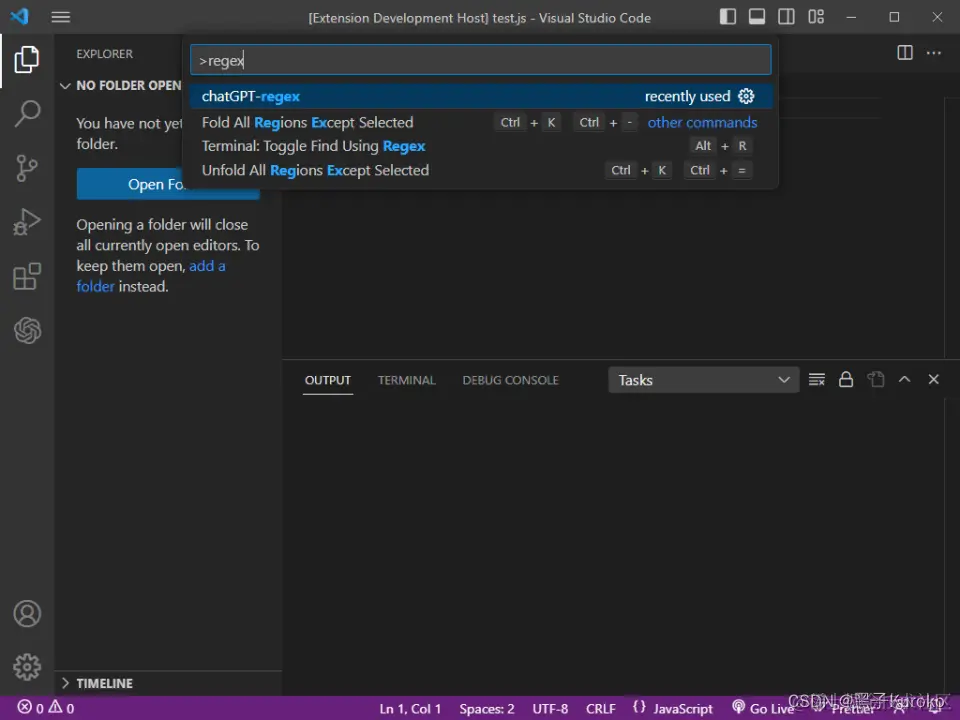Toggle output auto scroll lock
Image resolution: width=960 pixels, height=720 pixels.
[846, 380]
